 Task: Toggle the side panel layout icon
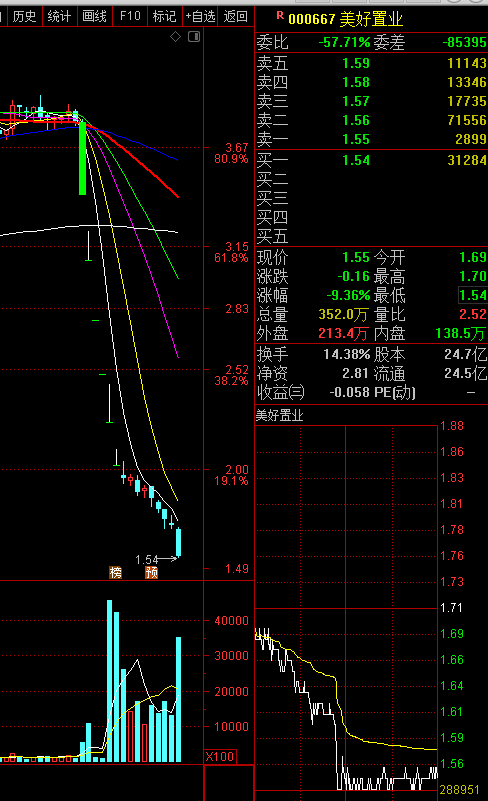194,37
